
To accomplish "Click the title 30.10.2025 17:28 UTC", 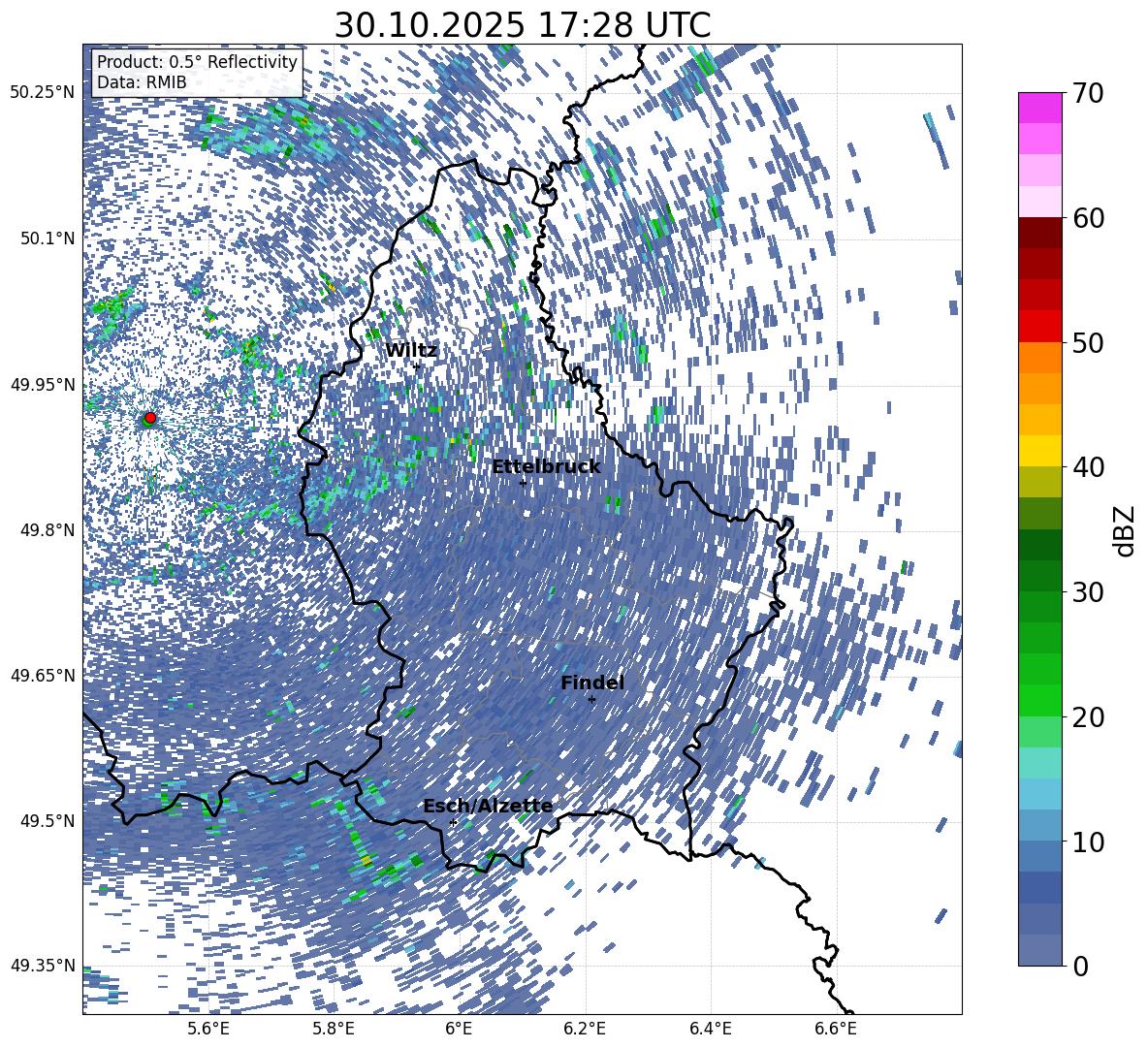I will click(523, 25).
